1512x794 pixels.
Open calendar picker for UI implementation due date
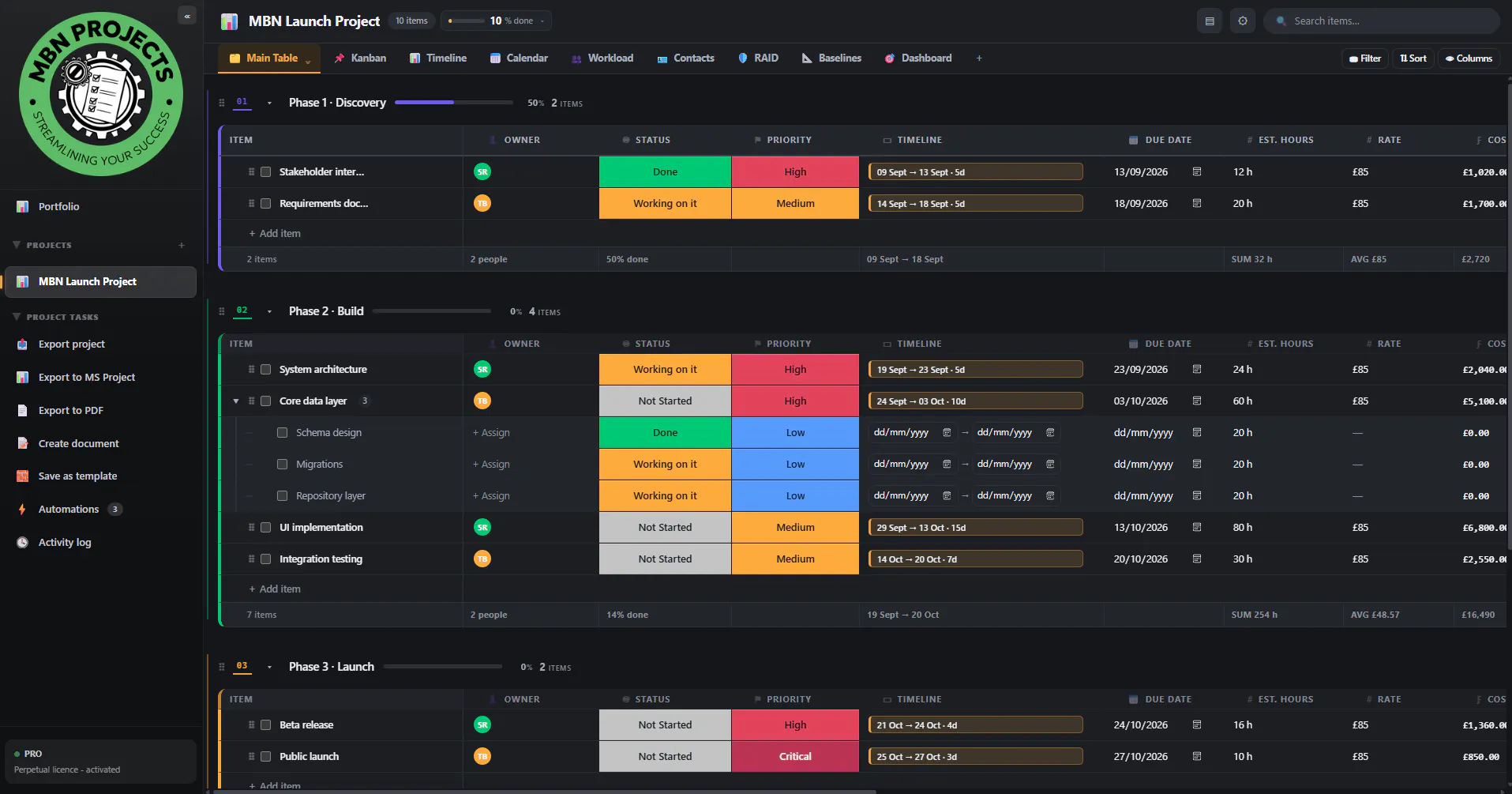(1197, 528)
